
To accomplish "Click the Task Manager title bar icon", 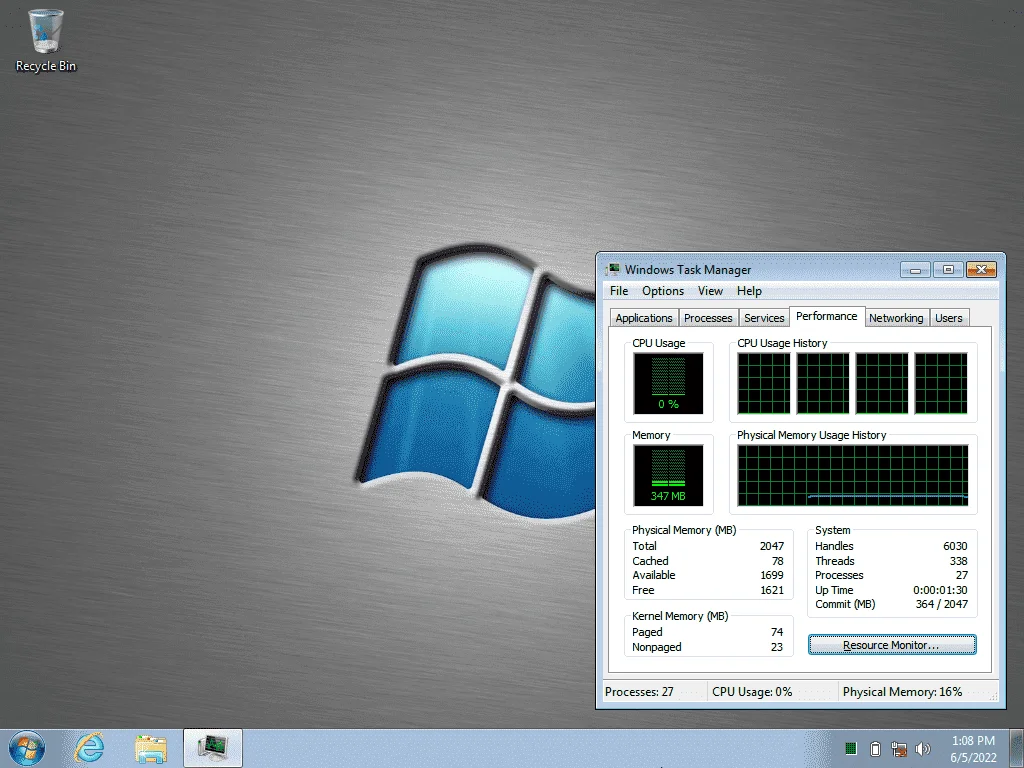I will [612, 270].
